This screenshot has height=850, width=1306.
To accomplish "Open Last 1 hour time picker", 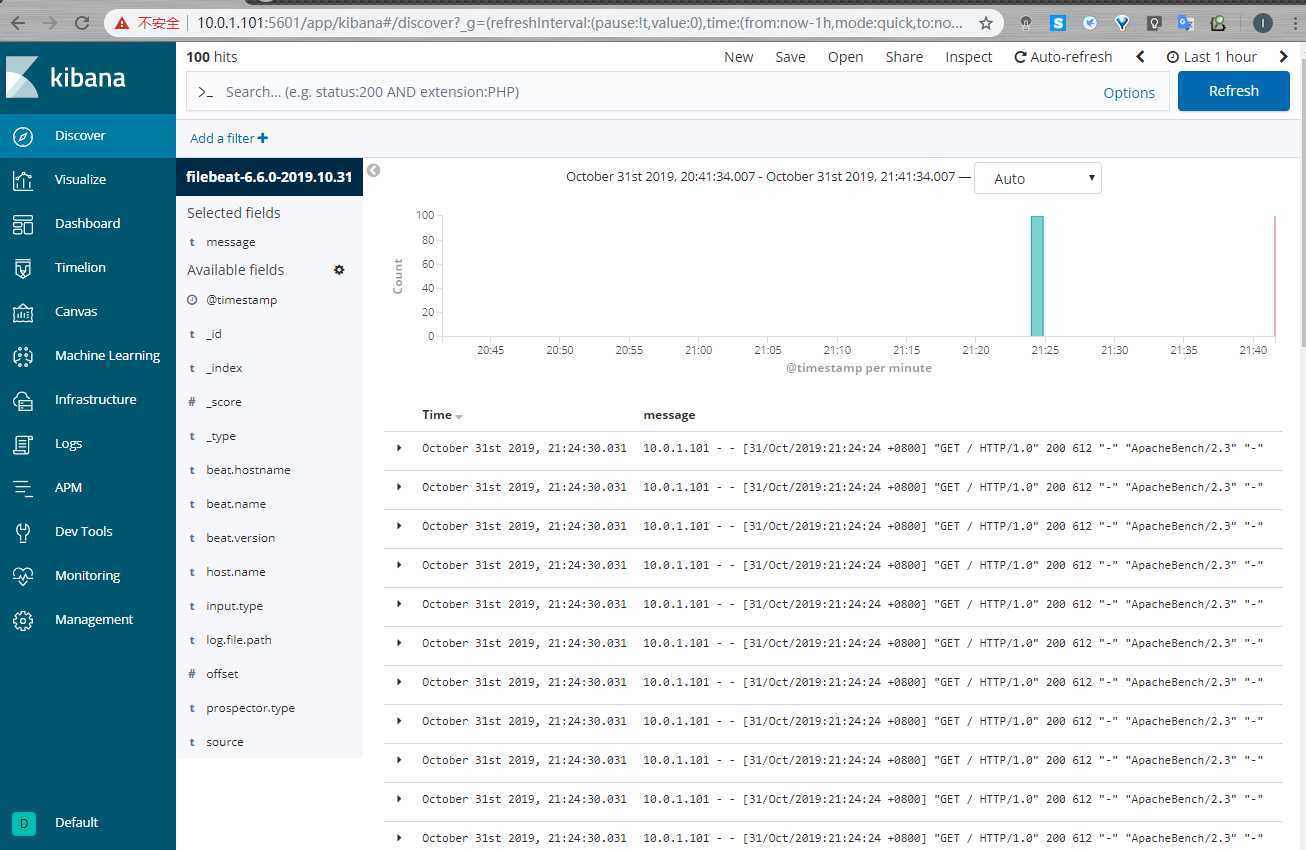I will (1211, 57).
